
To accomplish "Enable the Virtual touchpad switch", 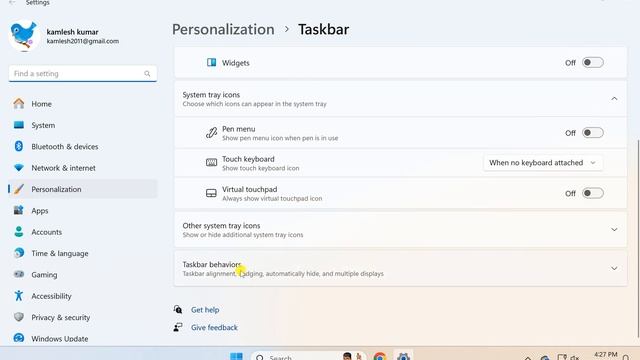I will (593, 193).
